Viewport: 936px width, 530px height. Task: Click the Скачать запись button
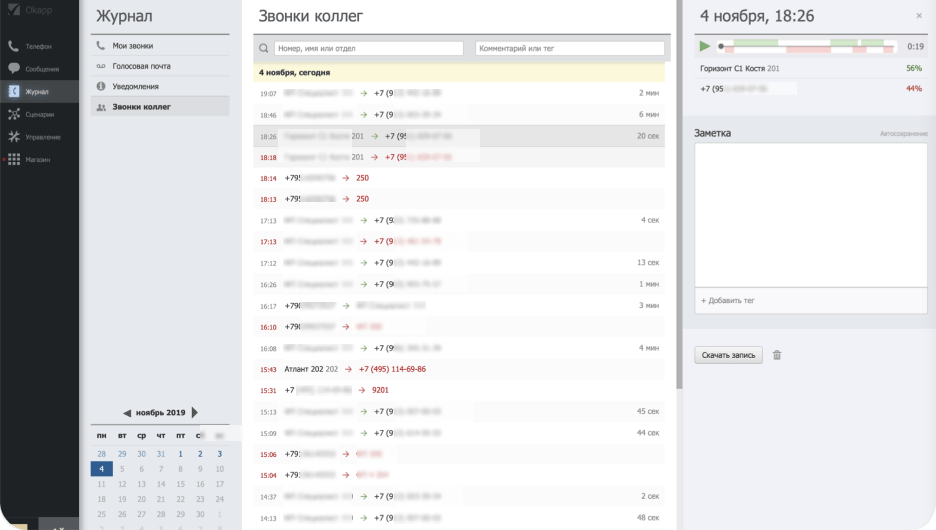click(x=728, y=355)
